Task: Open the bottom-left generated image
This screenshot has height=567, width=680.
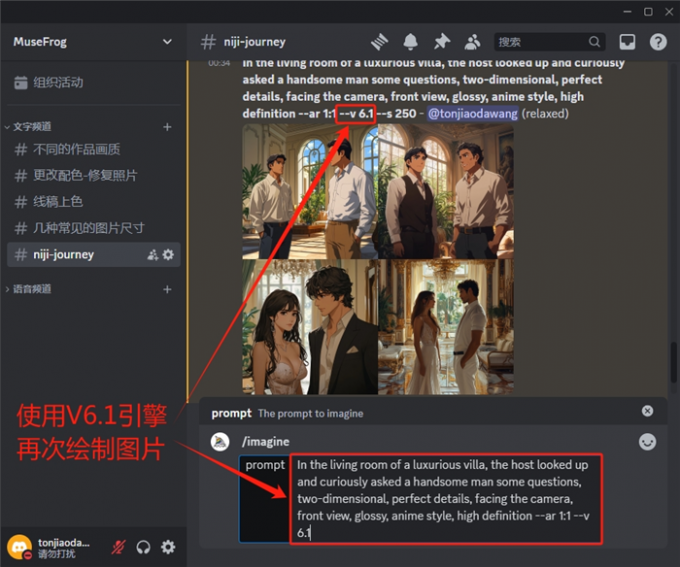Action: coord(310,328)
